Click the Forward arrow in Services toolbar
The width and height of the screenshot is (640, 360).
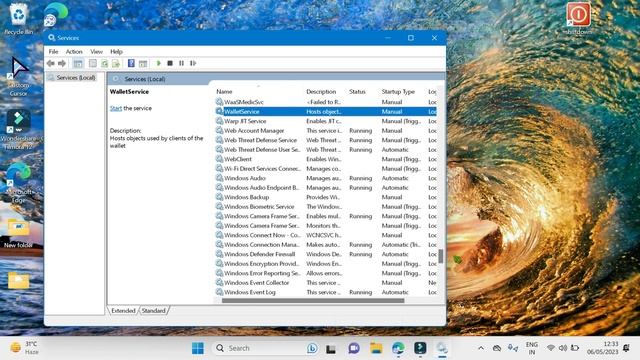[62, 63]
